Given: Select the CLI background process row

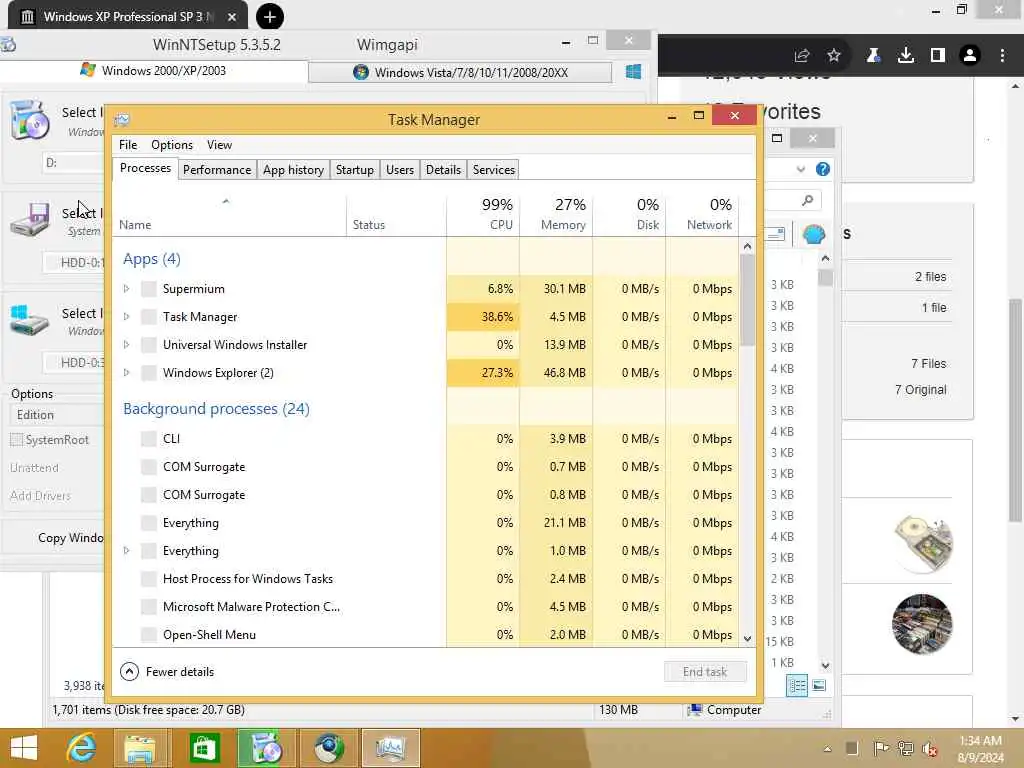Looking at the screenshot, I should tap(426, 439).
